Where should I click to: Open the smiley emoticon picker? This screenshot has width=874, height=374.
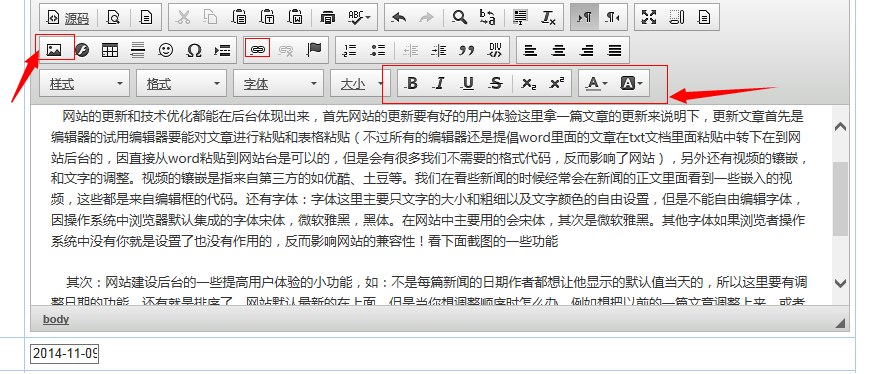click(166, 50)
